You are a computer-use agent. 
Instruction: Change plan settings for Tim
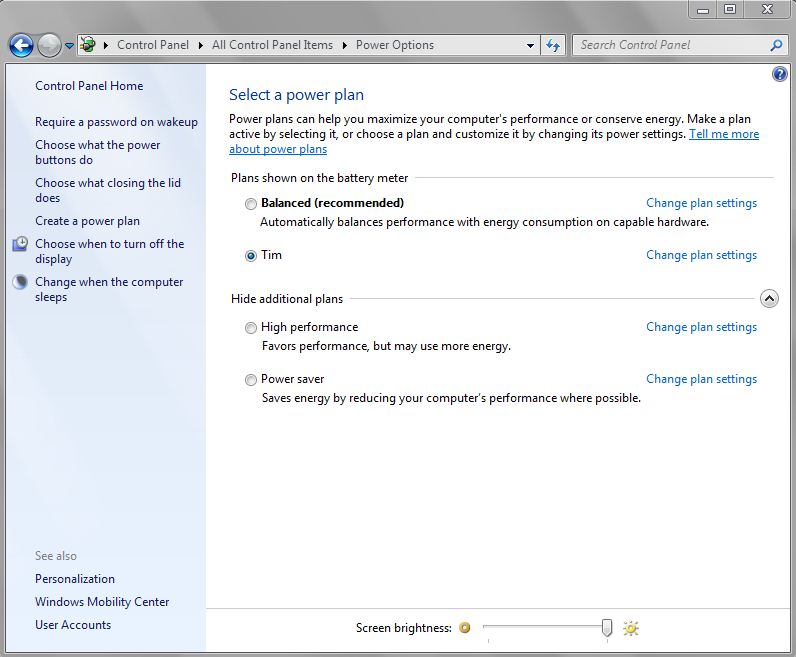tap(701, 255)
